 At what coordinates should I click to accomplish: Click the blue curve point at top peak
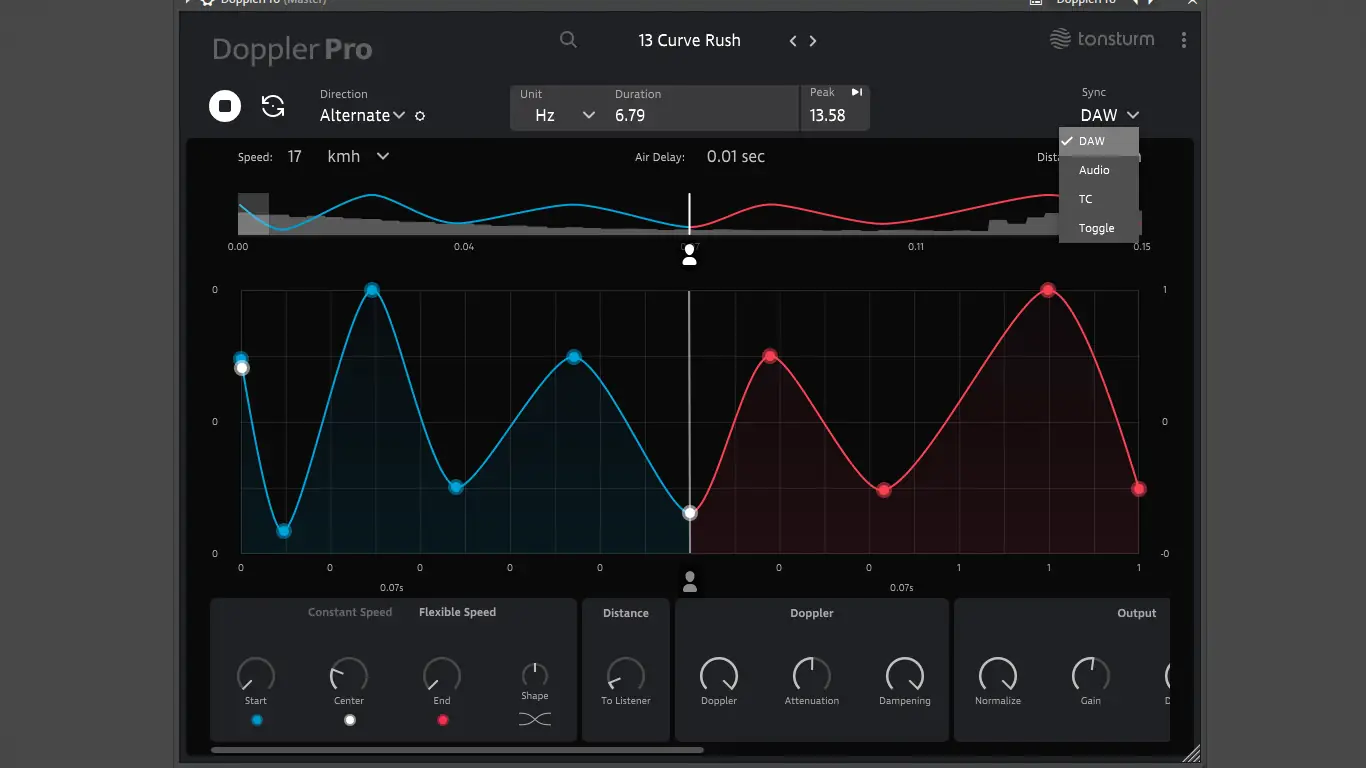point(372,290)
